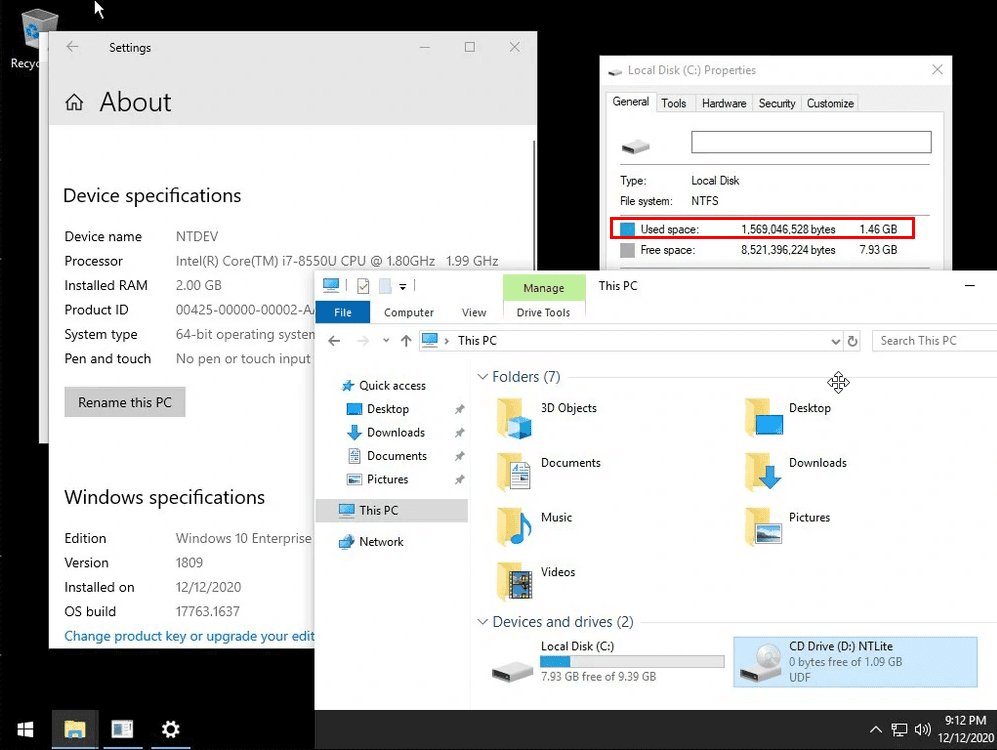Click the network tray icon
Viewport: 997px width, 750px height.
899,730
